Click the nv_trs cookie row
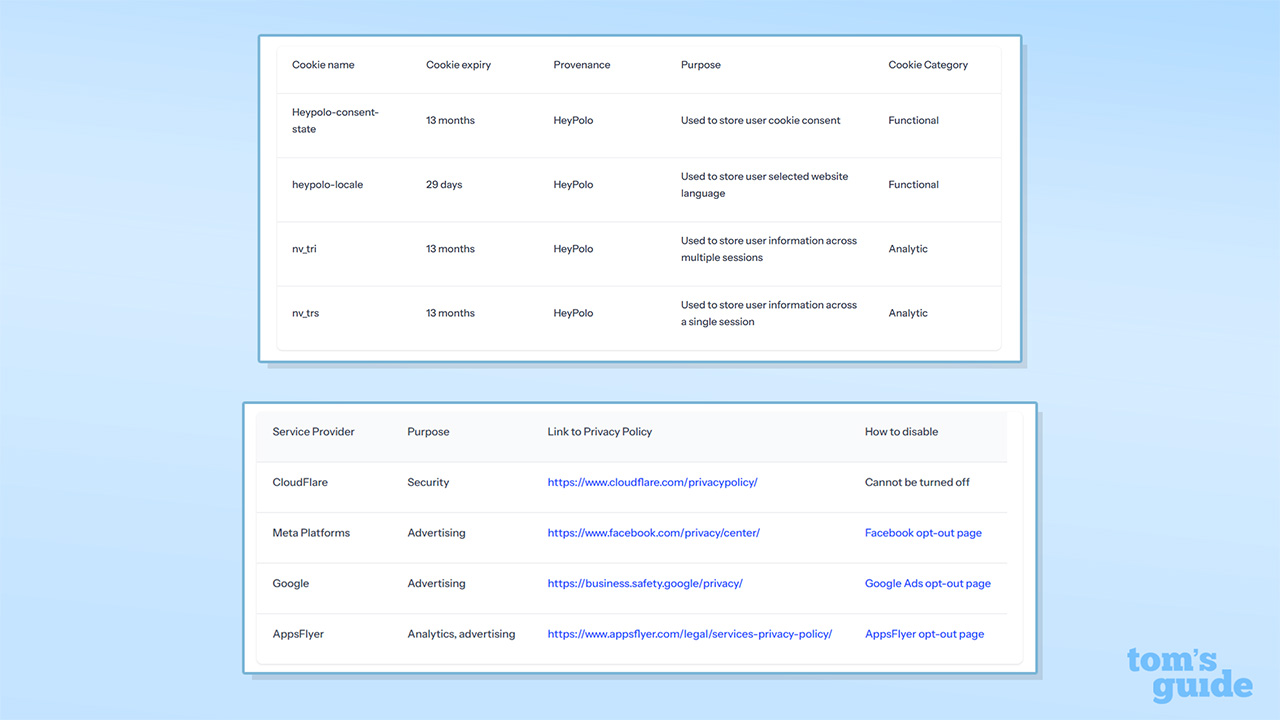 click(305, 312)
